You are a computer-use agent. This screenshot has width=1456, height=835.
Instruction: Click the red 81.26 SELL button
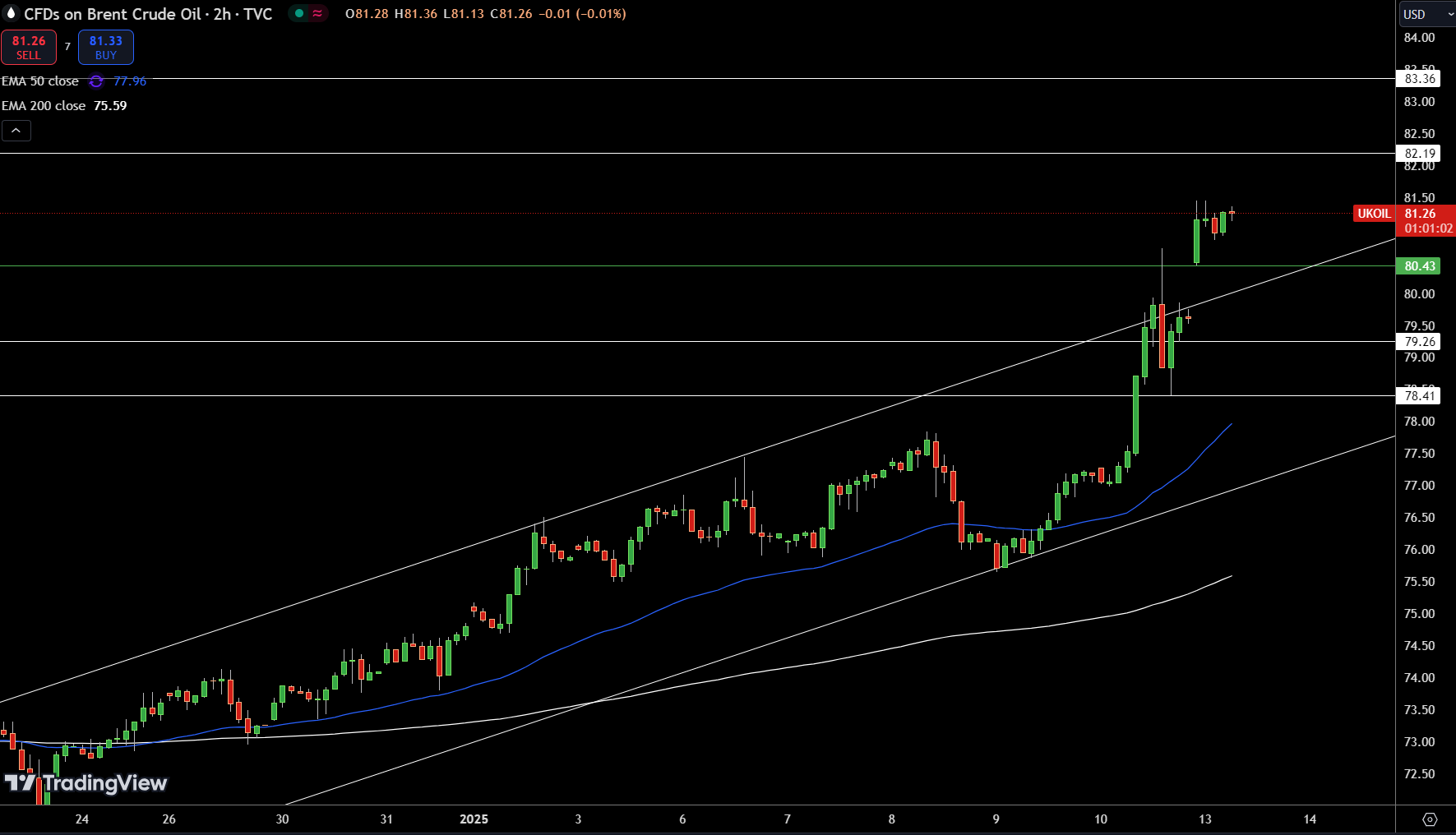tap(29, 48)
